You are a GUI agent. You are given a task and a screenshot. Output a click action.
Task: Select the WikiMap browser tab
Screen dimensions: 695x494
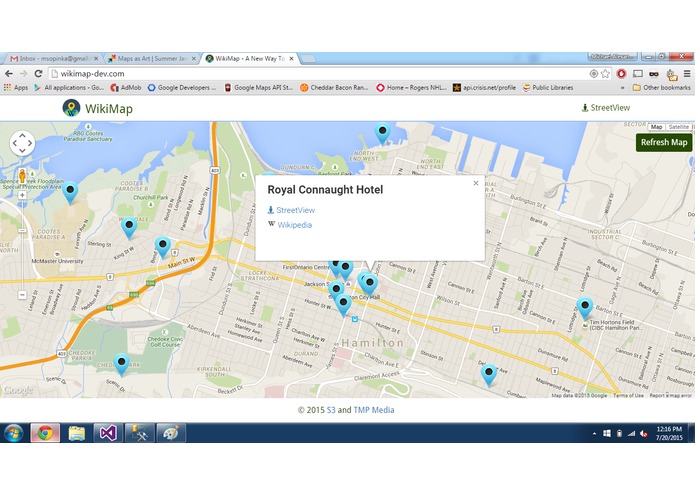(250, 58)
